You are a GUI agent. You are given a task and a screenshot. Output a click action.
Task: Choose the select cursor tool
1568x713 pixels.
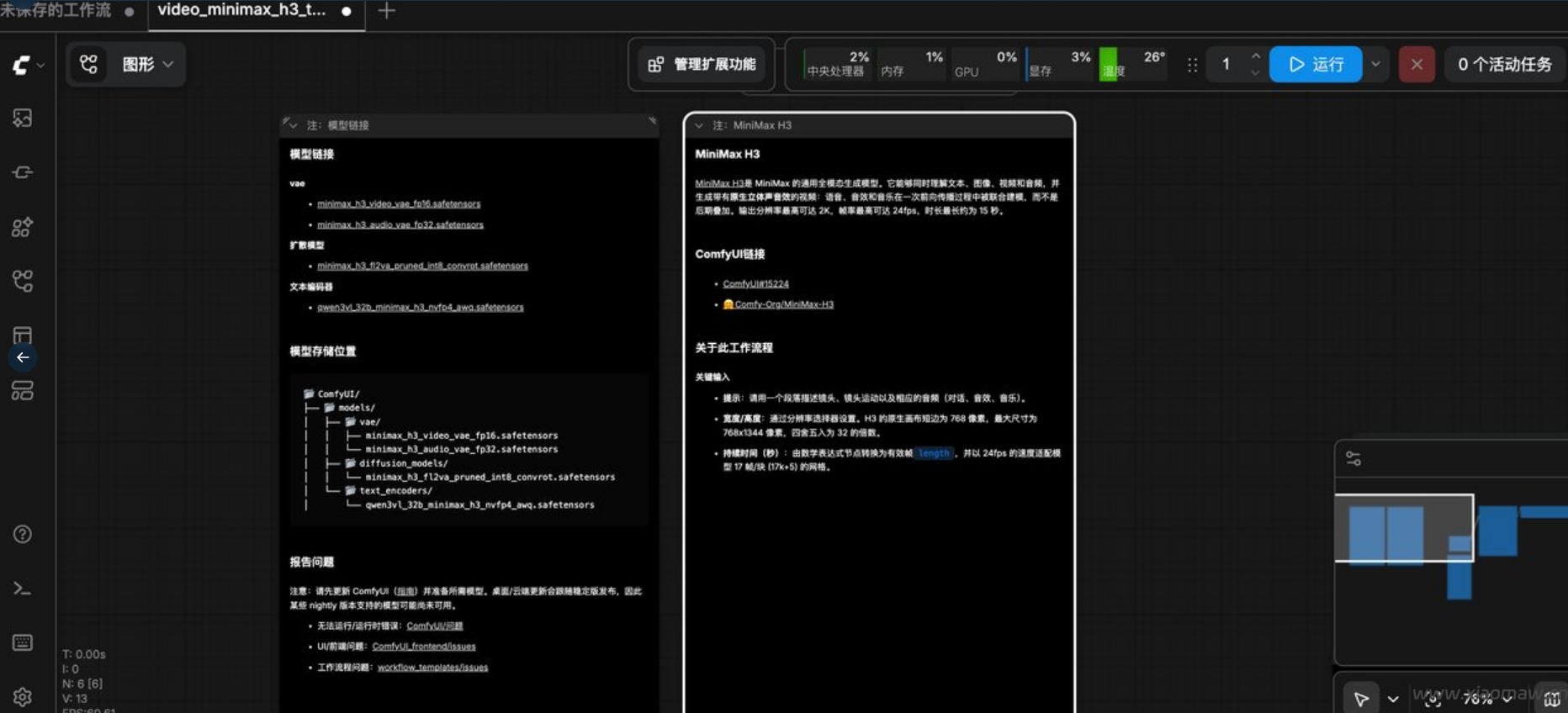point(1361,698)
